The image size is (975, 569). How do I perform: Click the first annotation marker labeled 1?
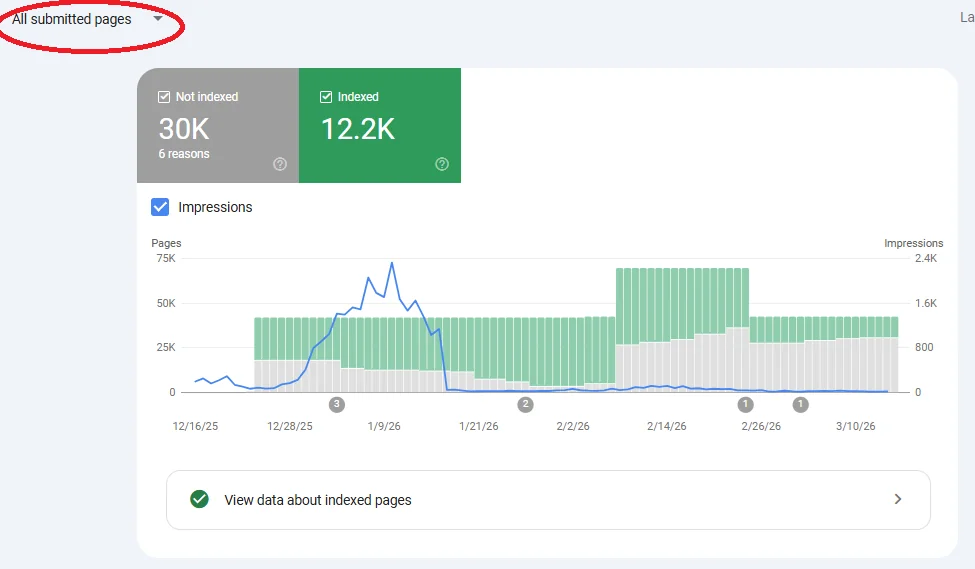tap(745, 404)
